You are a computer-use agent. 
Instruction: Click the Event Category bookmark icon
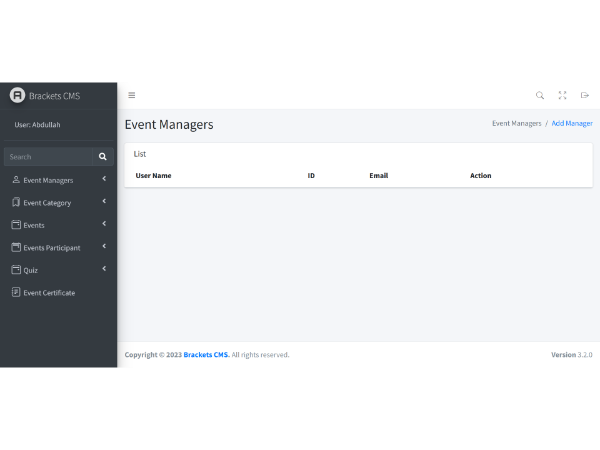[16, 202]
